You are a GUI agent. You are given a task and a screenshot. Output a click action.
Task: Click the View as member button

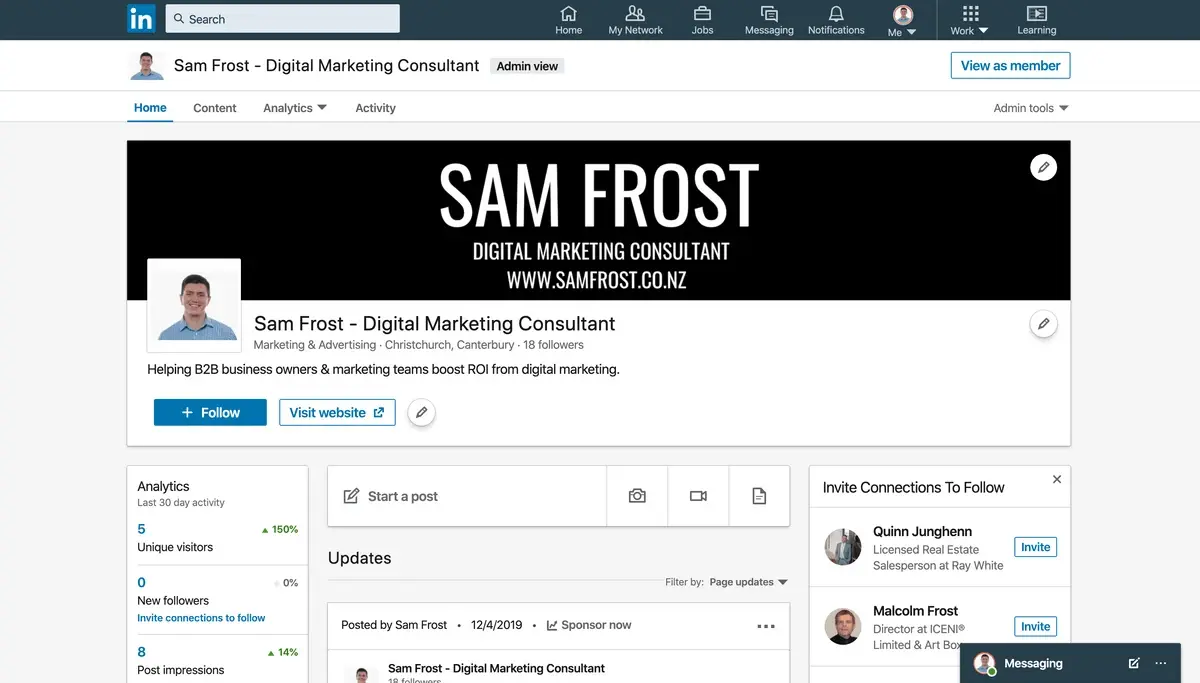1010,66
